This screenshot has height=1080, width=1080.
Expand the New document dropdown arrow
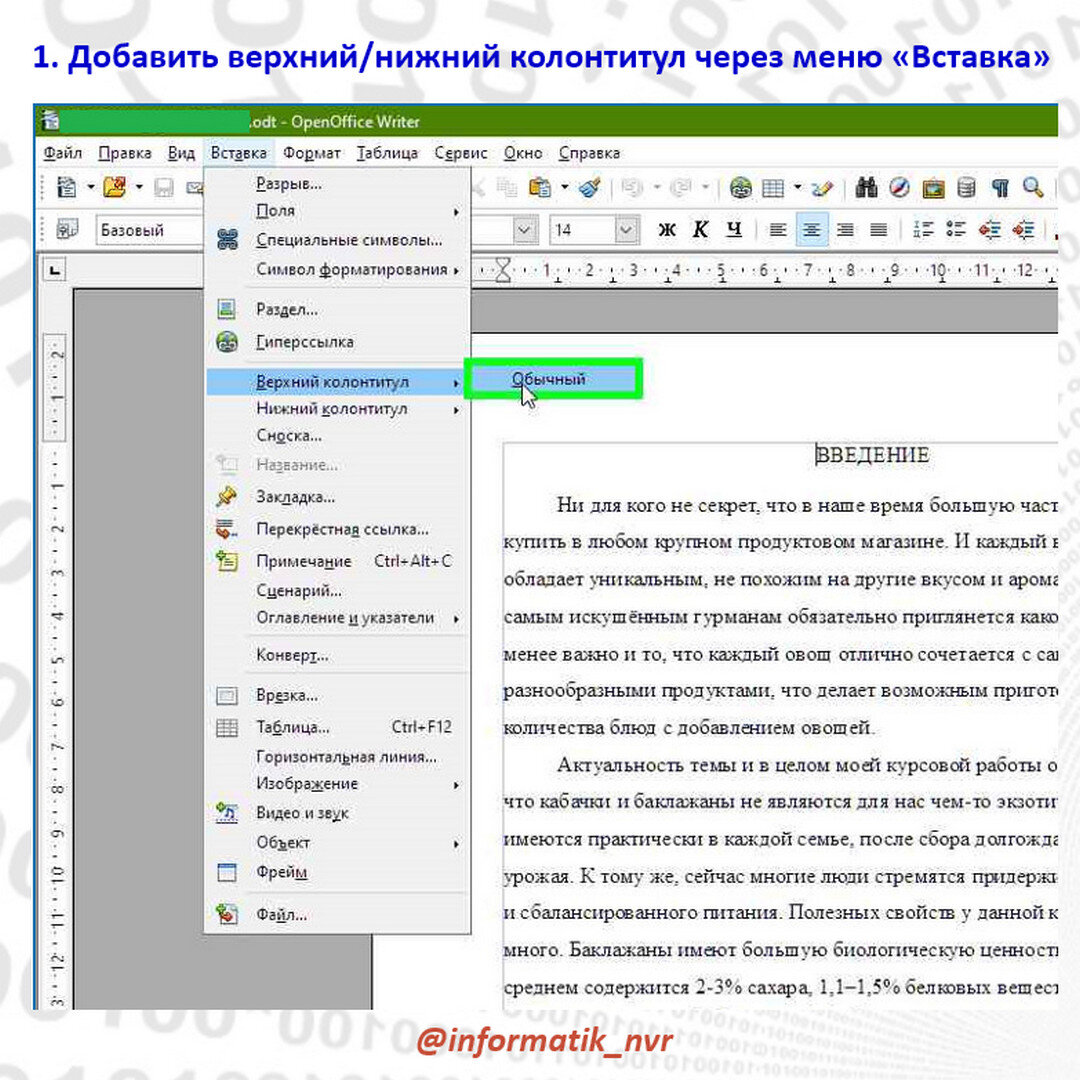click(x=90, y=187)
